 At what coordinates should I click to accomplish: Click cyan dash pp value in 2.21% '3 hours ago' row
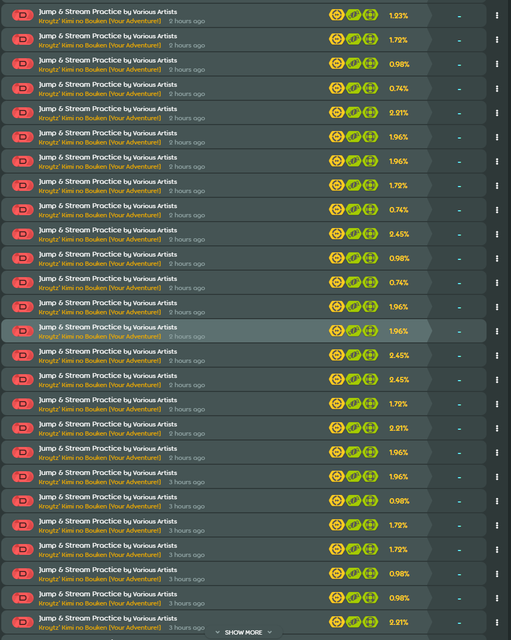pyautogui.click(x=459, y=623)
